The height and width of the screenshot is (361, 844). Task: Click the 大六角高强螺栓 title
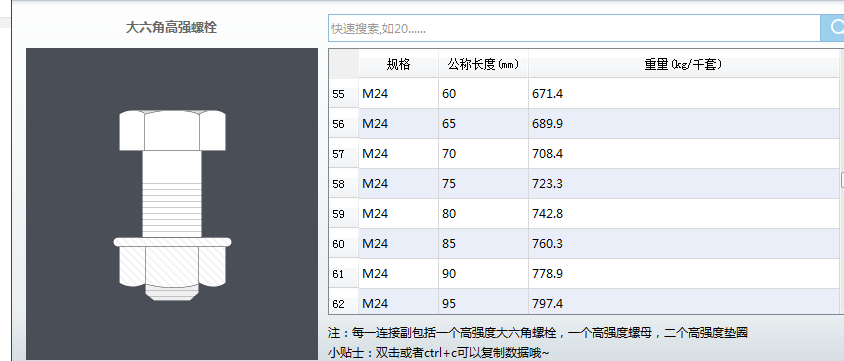click(171, 27)
